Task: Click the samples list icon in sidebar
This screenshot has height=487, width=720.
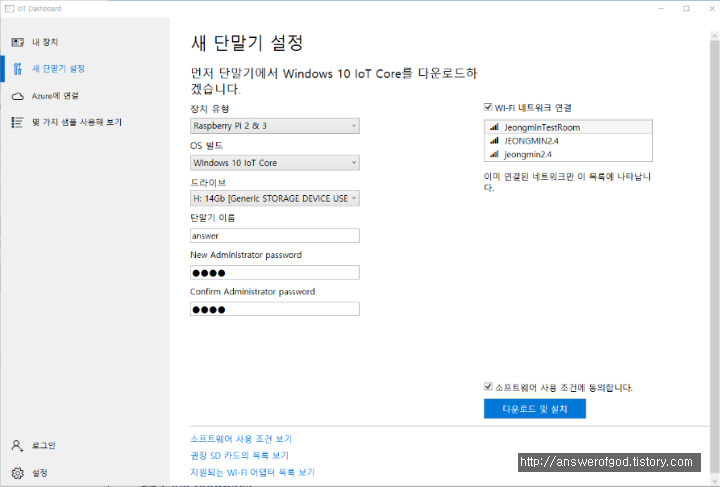Action: [x=17, y=122]
